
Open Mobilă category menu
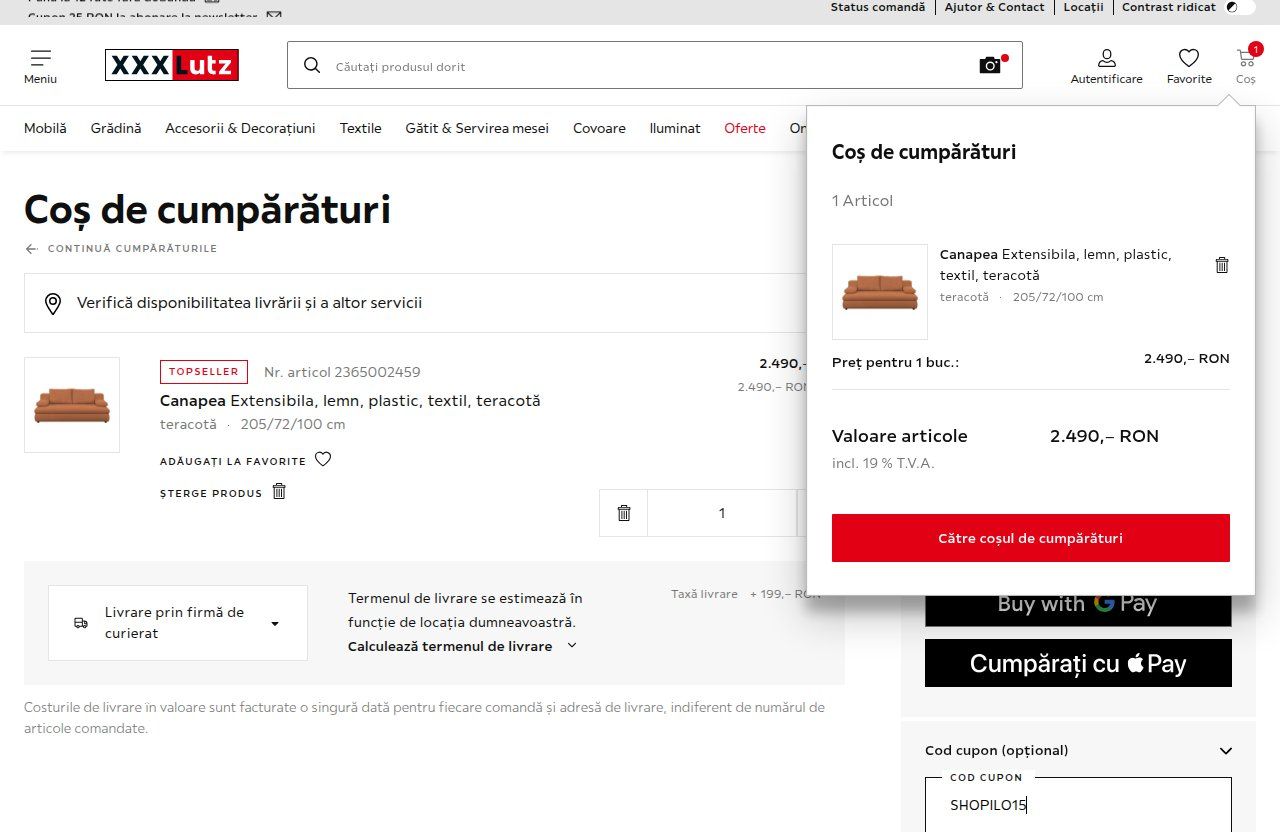(45, 128)
